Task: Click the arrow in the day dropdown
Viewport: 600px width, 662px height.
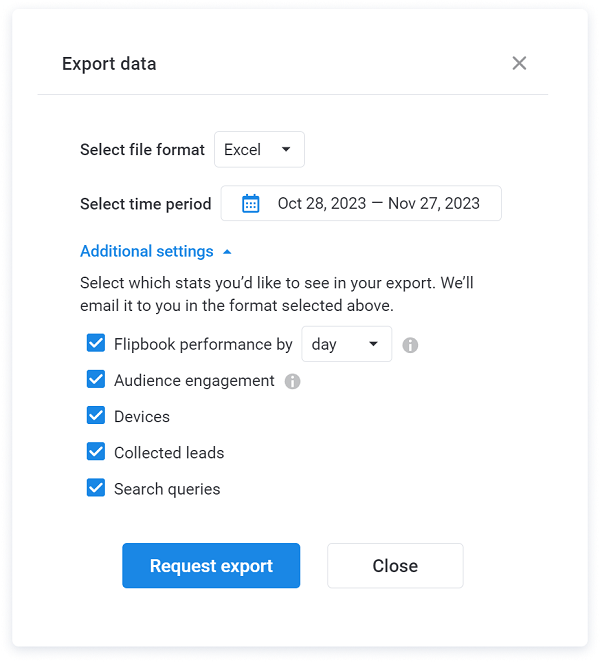Action: pyautogui.click(x=373, y=344)
